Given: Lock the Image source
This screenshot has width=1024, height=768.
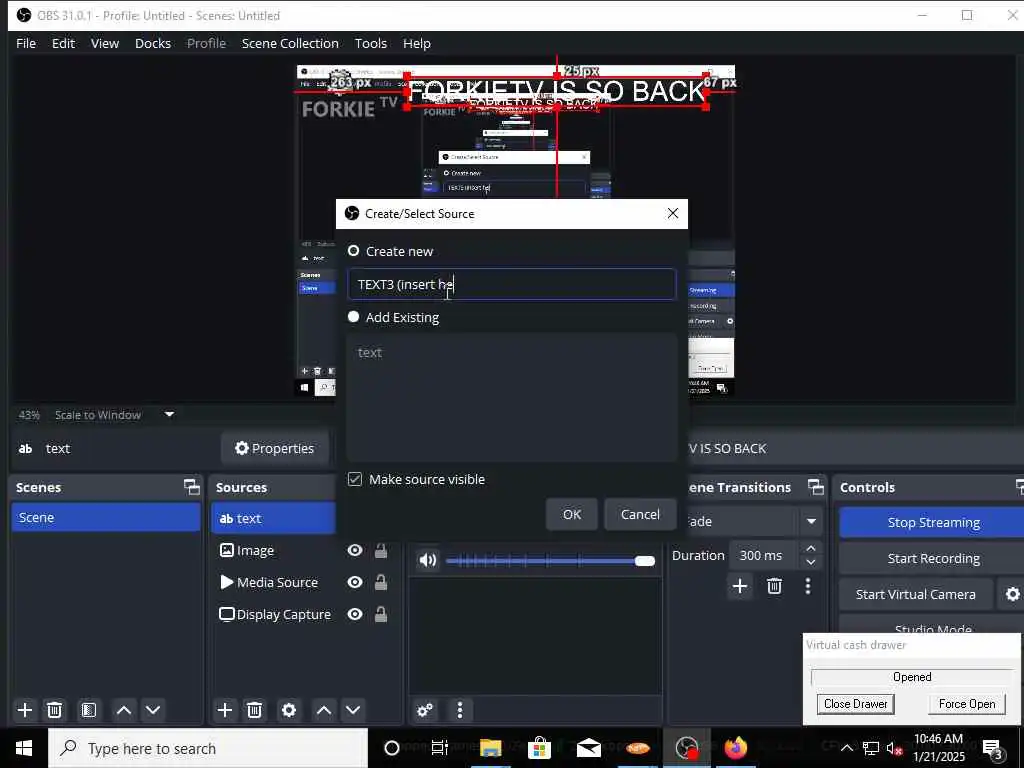Looking at the screenshot, I should [381, 551].
